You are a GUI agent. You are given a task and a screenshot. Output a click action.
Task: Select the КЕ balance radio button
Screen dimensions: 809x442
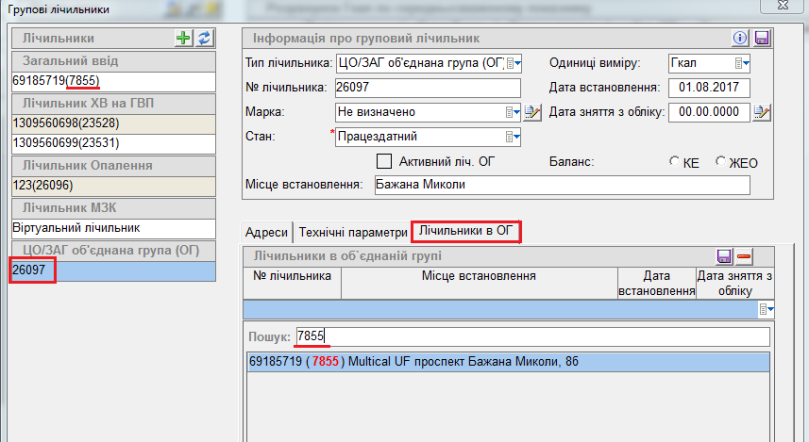pos(674,161)
